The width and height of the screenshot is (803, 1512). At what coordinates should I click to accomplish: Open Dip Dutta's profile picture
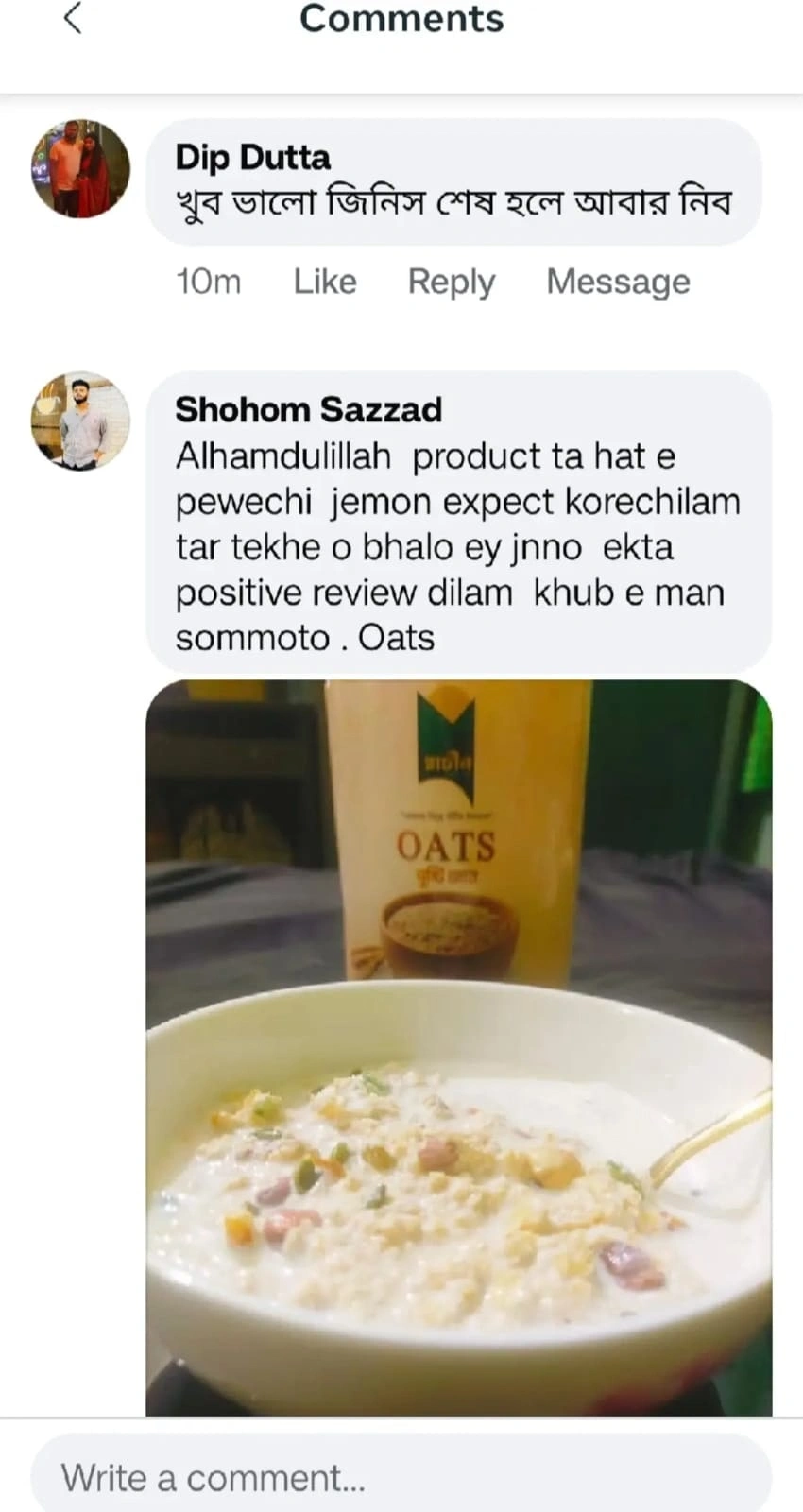click(x=80, y=168)
